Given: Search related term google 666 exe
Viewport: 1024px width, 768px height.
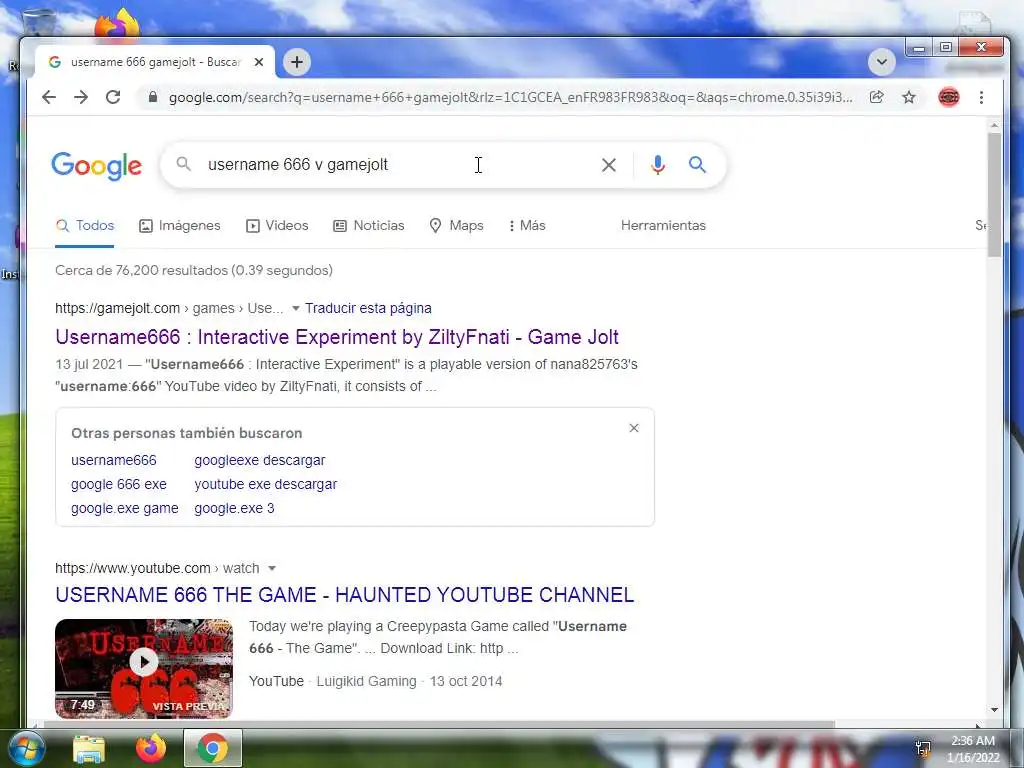Looking at the screenshot, I should [x=119, y=485].
